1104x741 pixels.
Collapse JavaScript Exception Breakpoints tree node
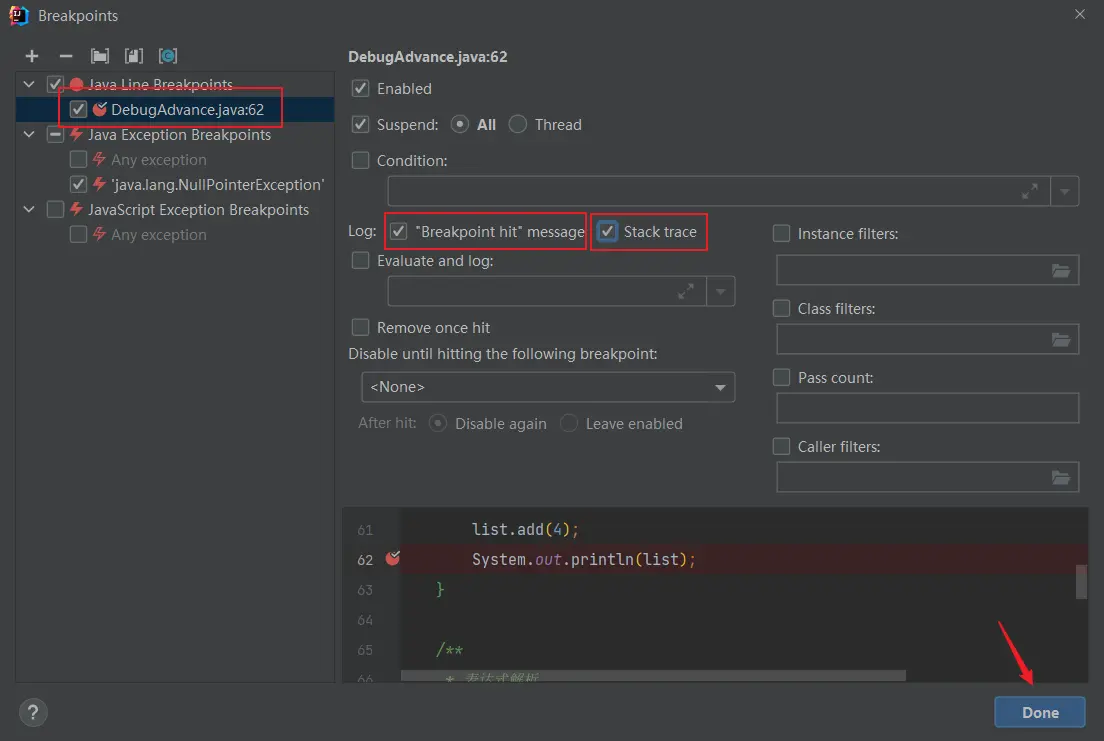29,209
